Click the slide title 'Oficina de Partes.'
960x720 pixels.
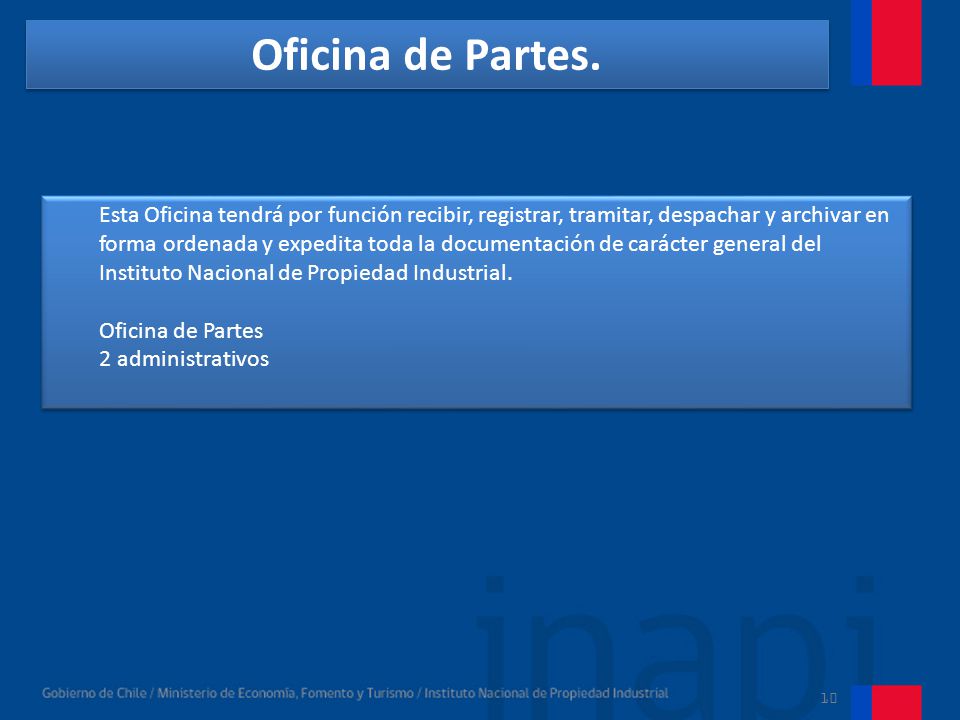pos(426,55)
